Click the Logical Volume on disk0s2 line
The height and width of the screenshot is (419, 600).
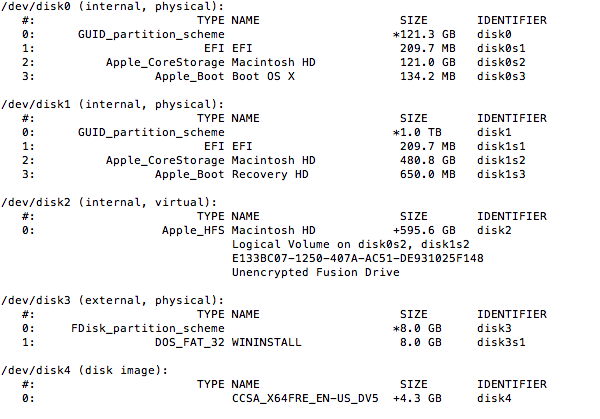(x=350, y=244)
